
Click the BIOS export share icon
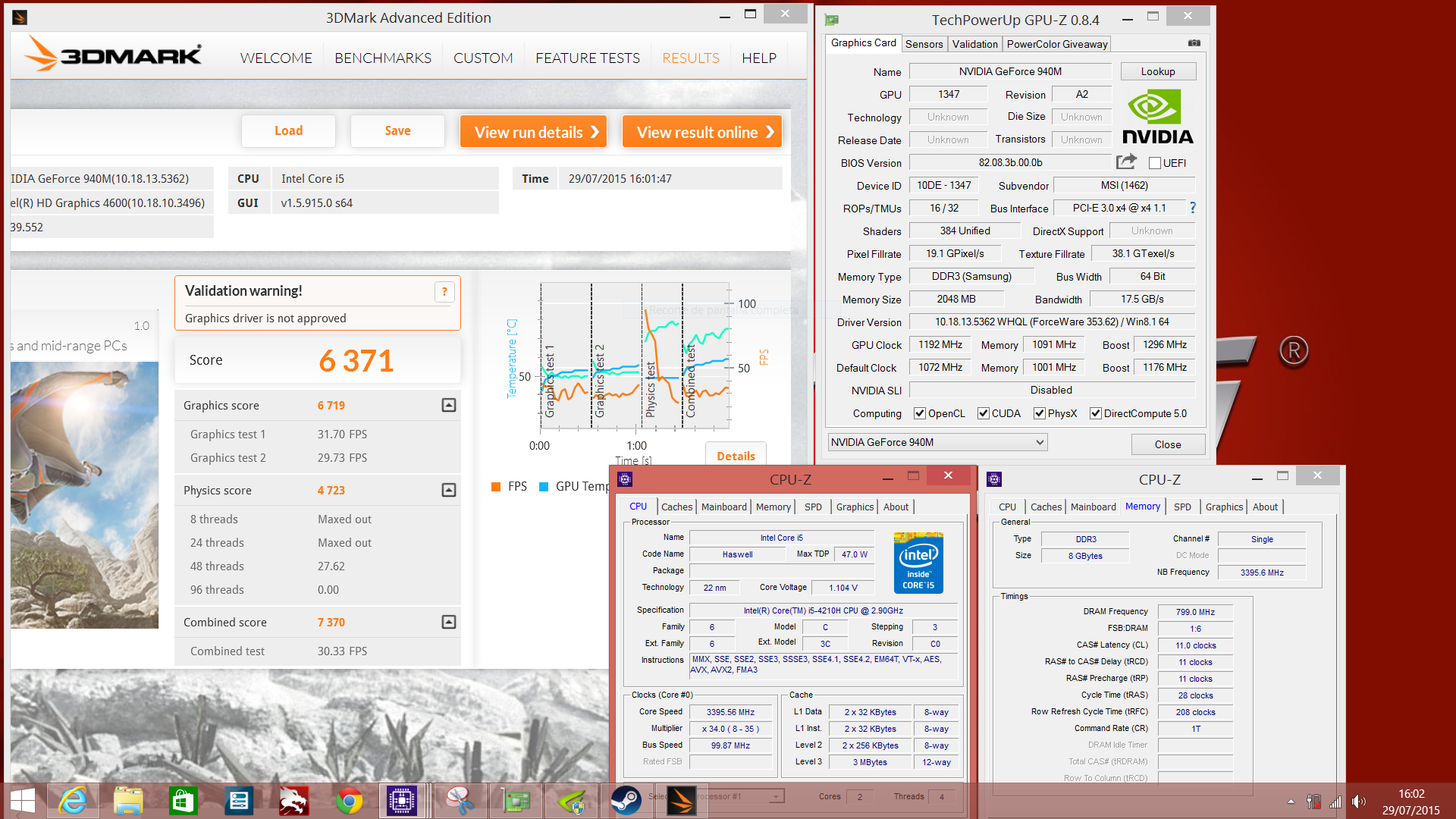(x=1127, y=162)
